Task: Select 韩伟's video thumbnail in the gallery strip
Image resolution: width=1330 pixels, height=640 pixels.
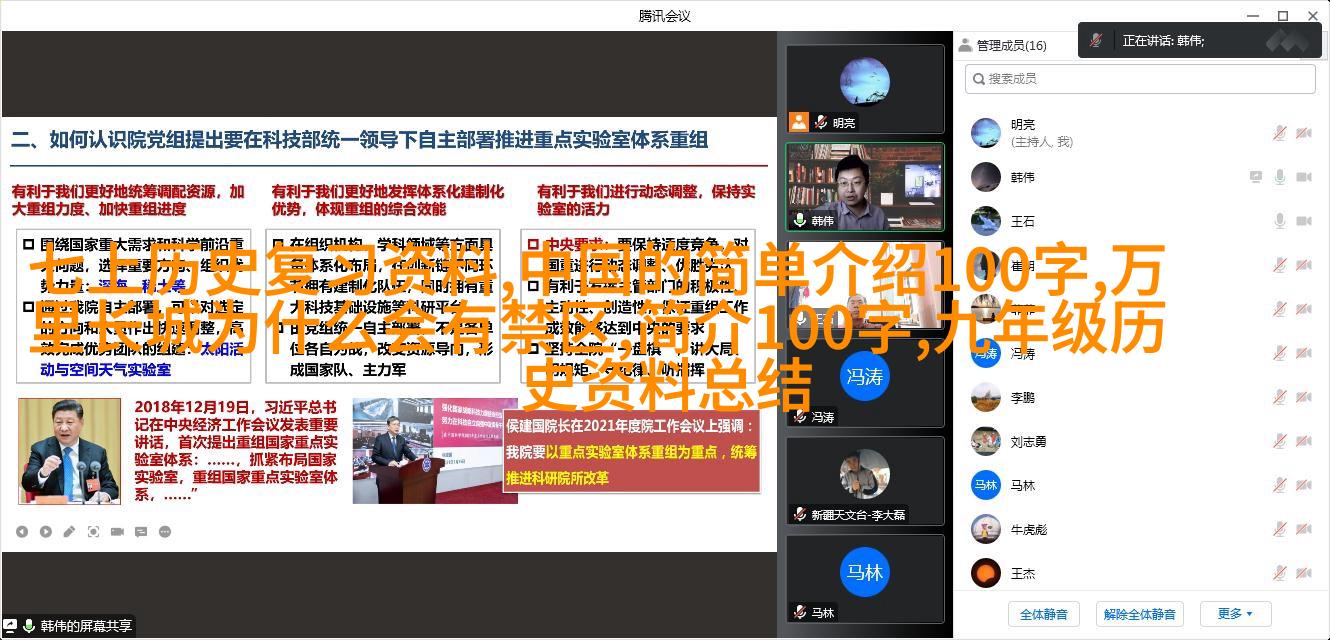Action: tap(864, 187)
